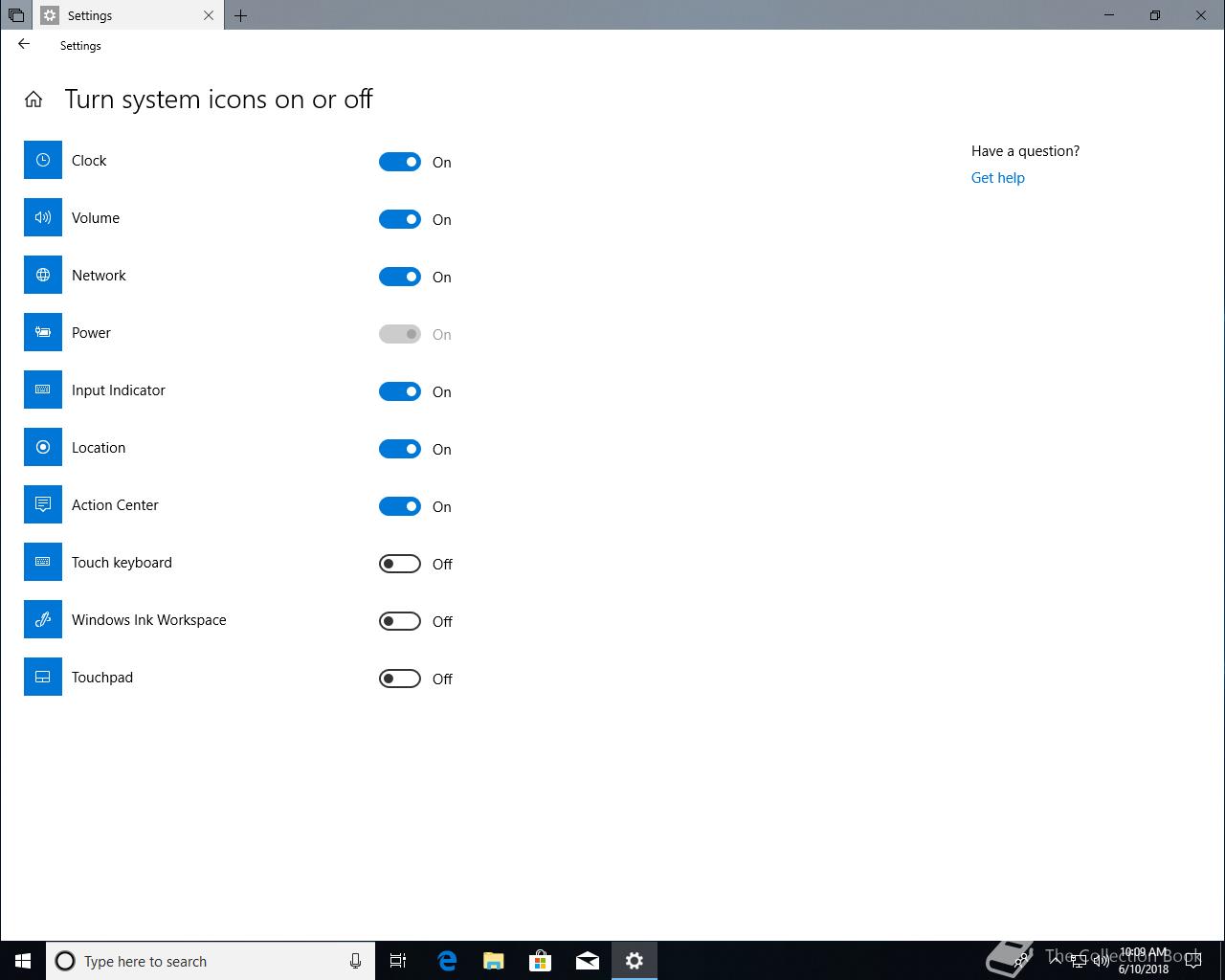Open Task View on the taskbar
This screenshot has width=1225, height=980.
point(398,961)
